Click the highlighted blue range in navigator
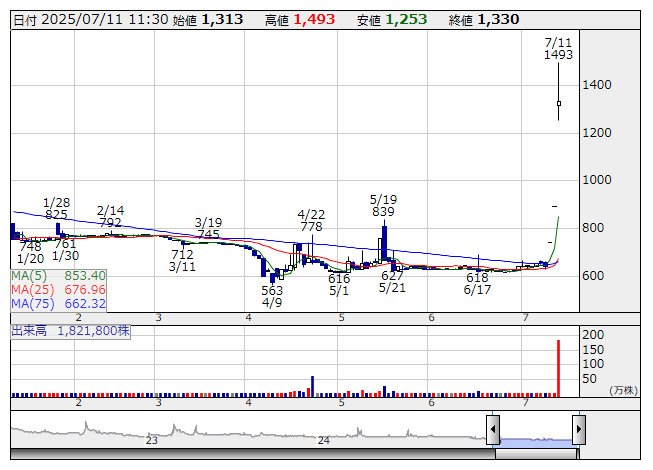The width and height of the screenshot is (653, 470). click(536, 442)
